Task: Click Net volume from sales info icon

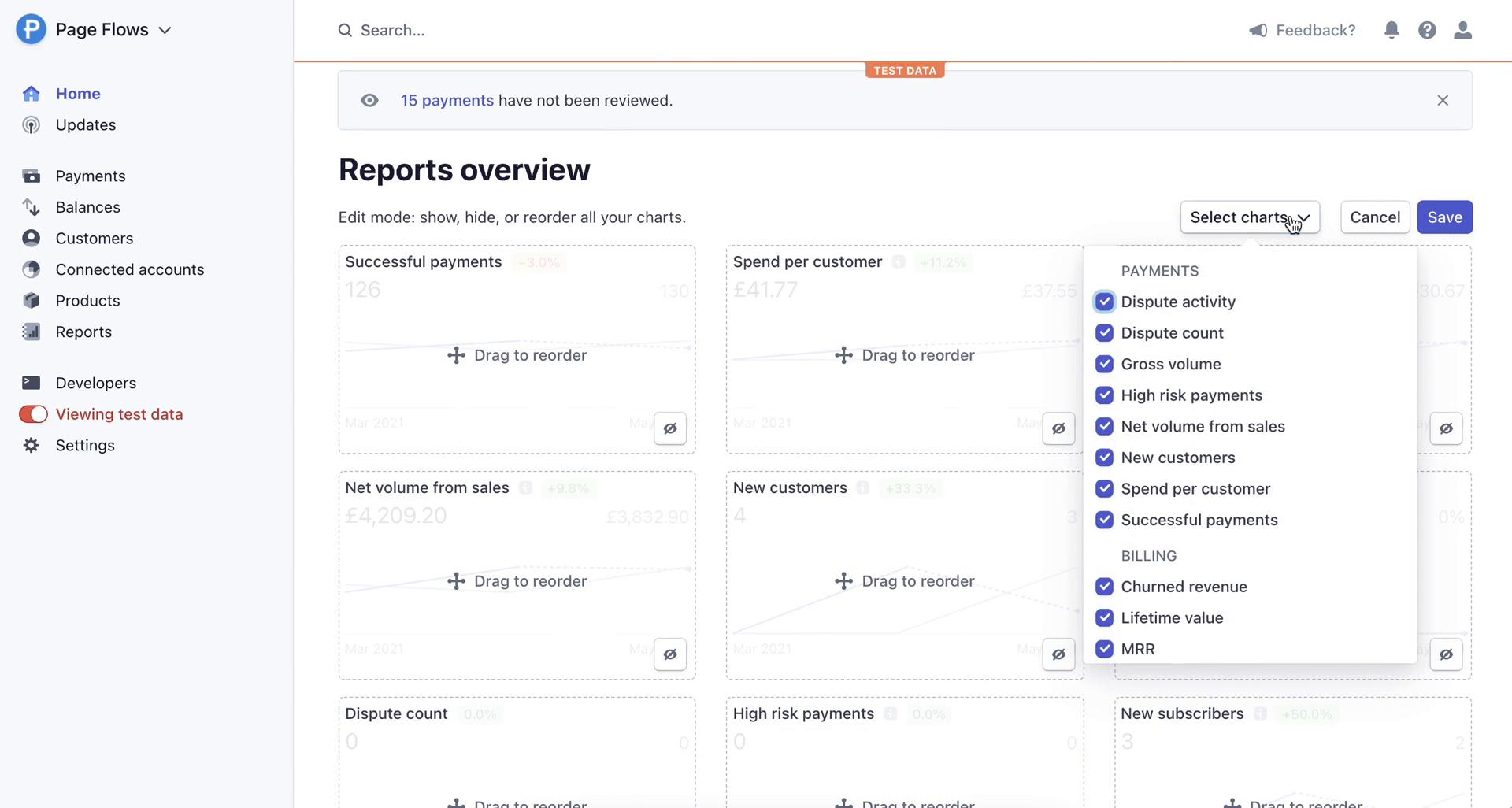Action: [525, 488]
